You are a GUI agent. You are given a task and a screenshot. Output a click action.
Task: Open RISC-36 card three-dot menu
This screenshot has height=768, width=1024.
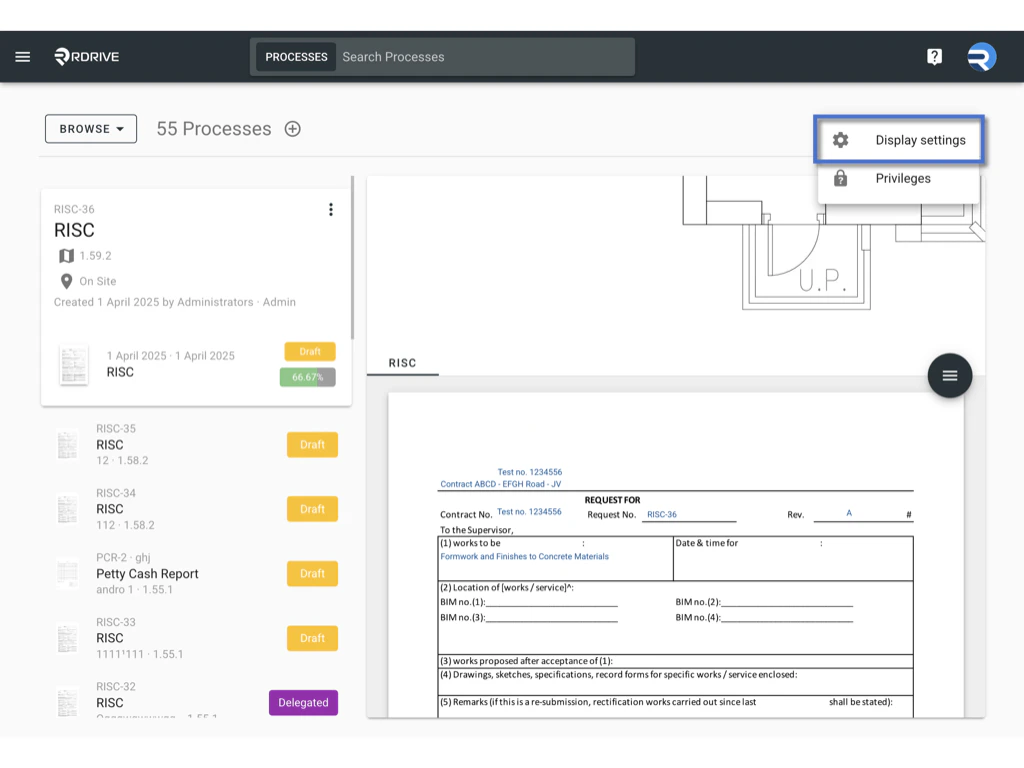point(331,209)
